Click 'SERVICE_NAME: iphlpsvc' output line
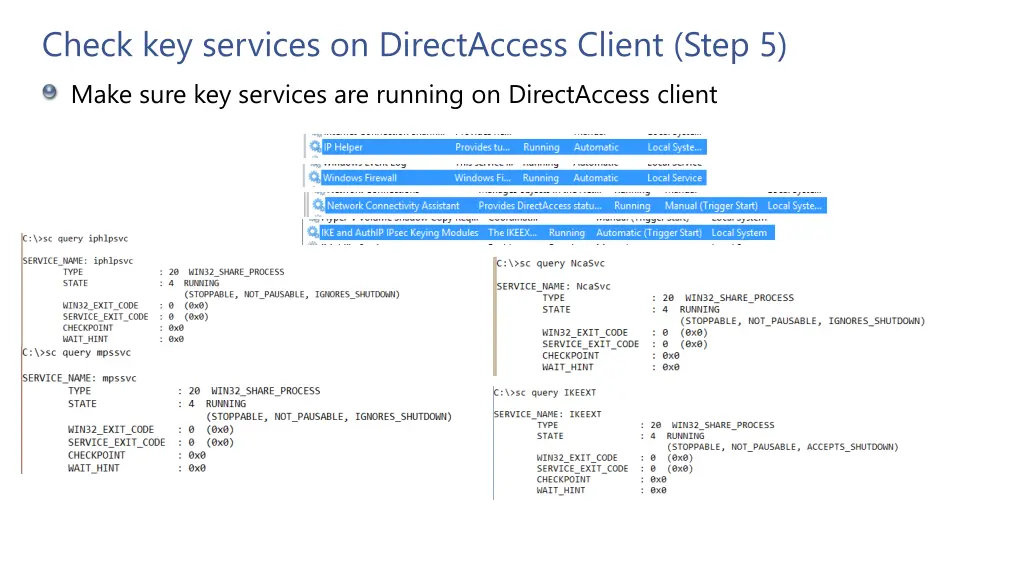Screen dimensions: 1024x576 point(78,261)
